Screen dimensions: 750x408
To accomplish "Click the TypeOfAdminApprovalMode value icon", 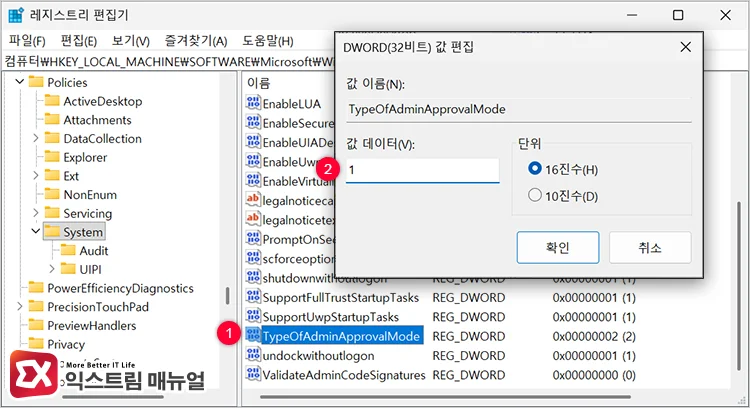I will click(253, 335).
